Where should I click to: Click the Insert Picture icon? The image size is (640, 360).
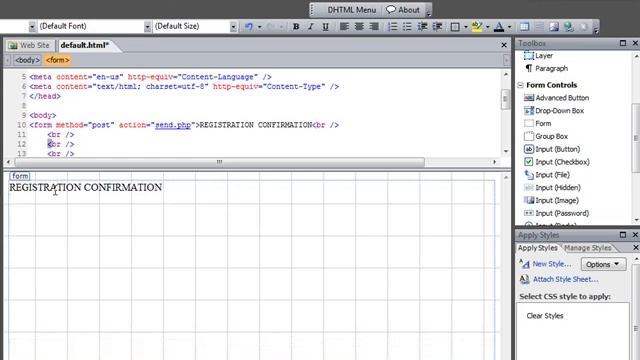click(554, 27)
